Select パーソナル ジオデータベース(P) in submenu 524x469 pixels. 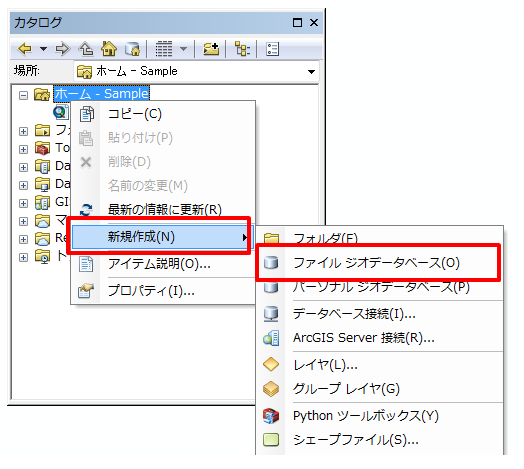coord(380,287)
